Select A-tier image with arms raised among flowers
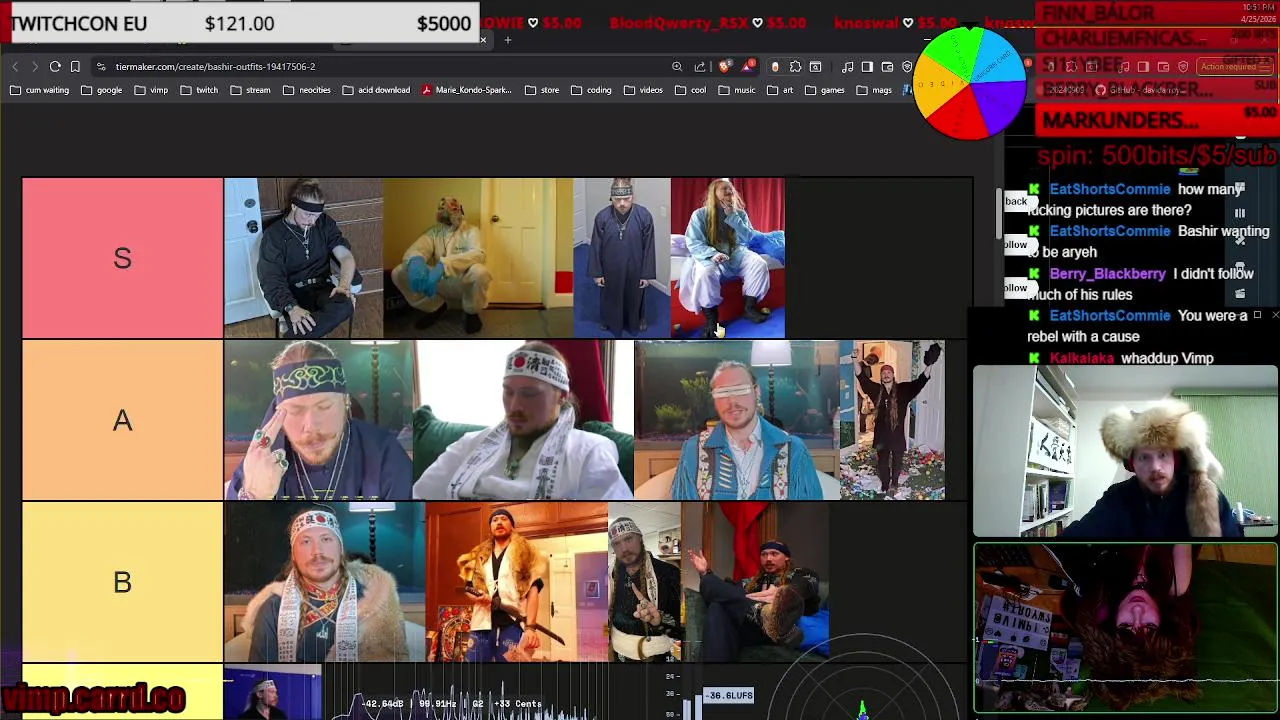The height and width of the screenshot is (720, 1280). 892,420
